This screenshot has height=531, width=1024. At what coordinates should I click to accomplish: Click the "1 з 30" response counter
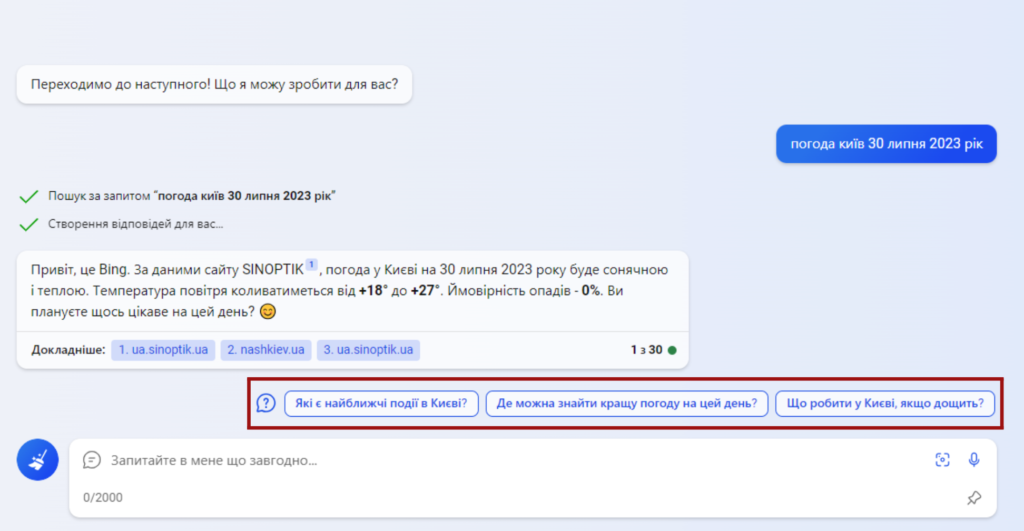point(646,350)
